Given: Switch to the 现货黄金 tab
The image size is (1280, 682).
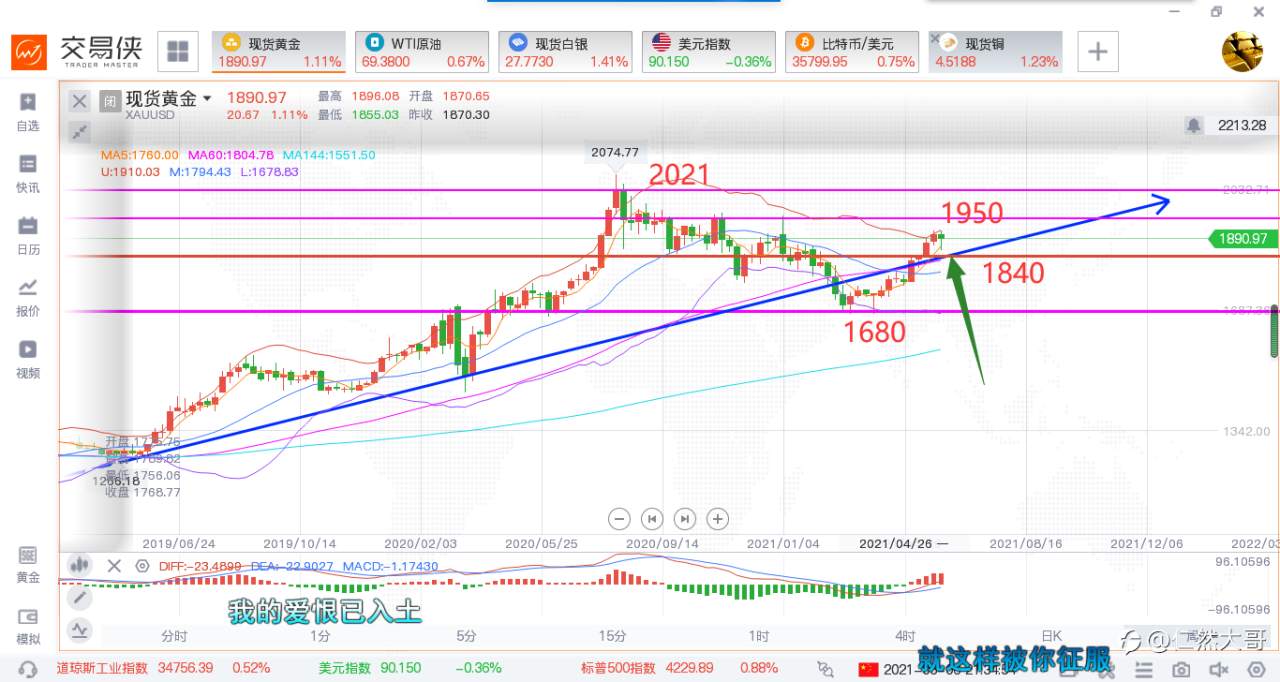Looking at the screenshot, I should point(279,52).
